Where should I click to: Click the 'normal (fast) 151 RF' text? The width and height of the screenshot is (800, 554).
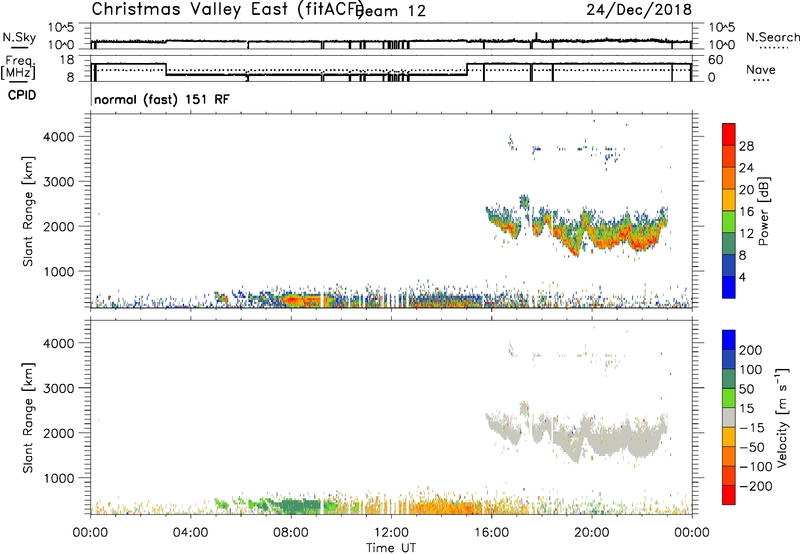pyautogui.click(x=162, y=99)
